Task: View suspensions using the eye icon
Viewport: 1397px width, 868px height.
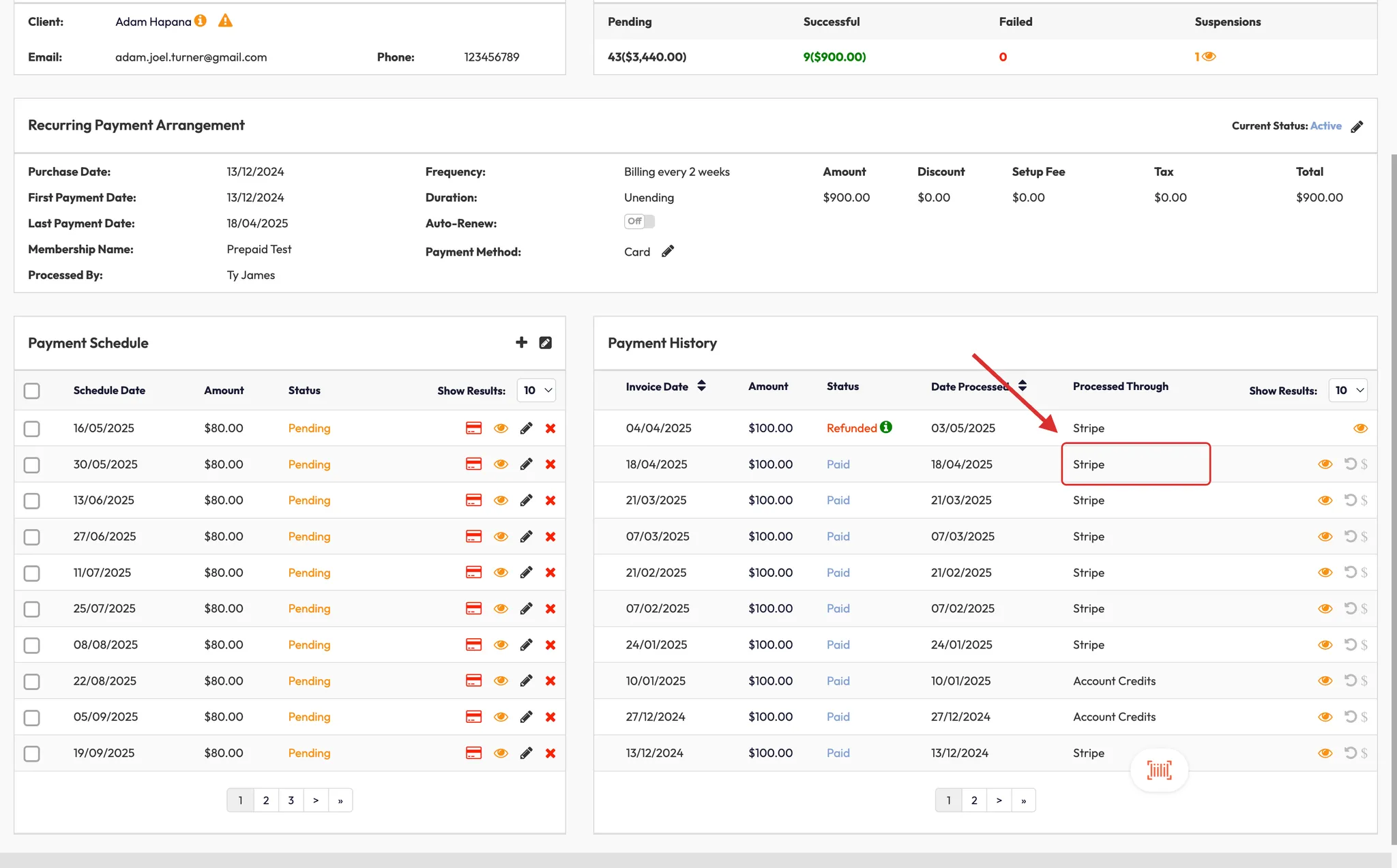Action: pos(1209,57)
